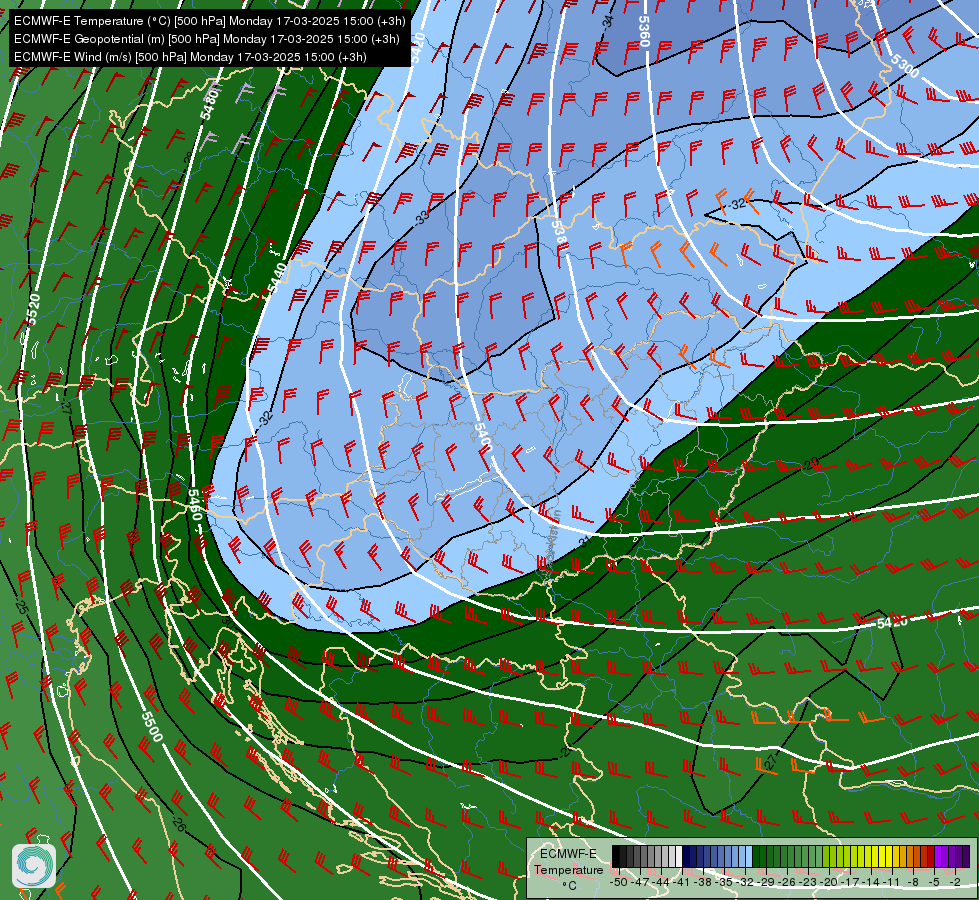The image size is (979, 900).
Task: Click the -38 tick label in legend
Action: (703, 882)
